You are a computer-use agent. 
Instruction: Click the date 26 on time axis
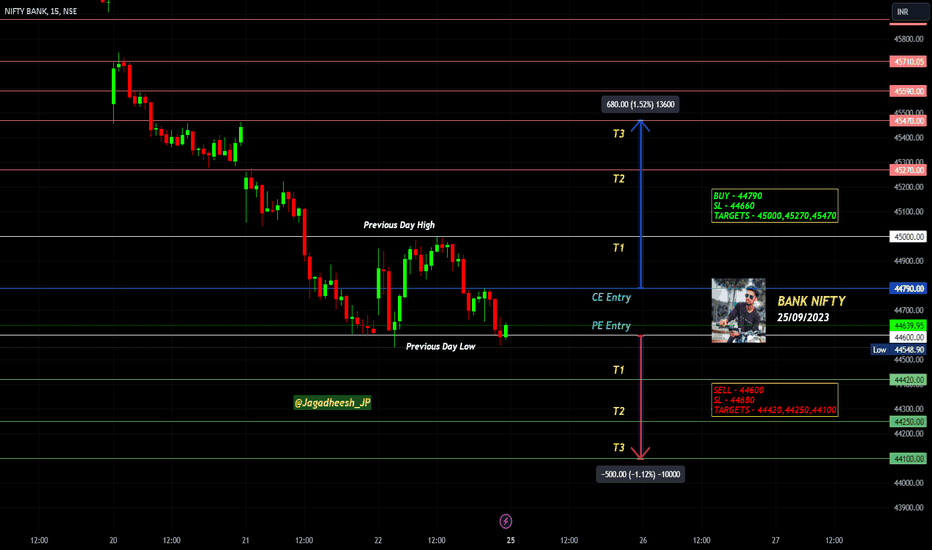pos(643,540)
